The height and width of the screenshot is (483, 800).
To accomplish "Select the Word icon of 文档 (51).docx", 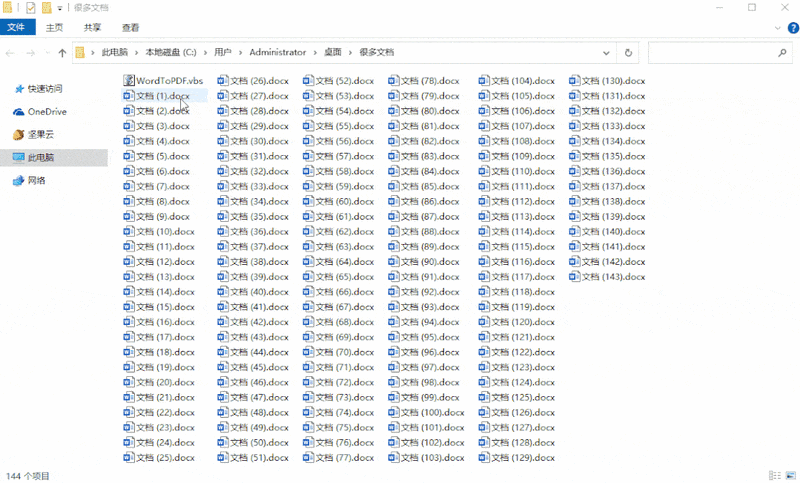I will (222, 457).
